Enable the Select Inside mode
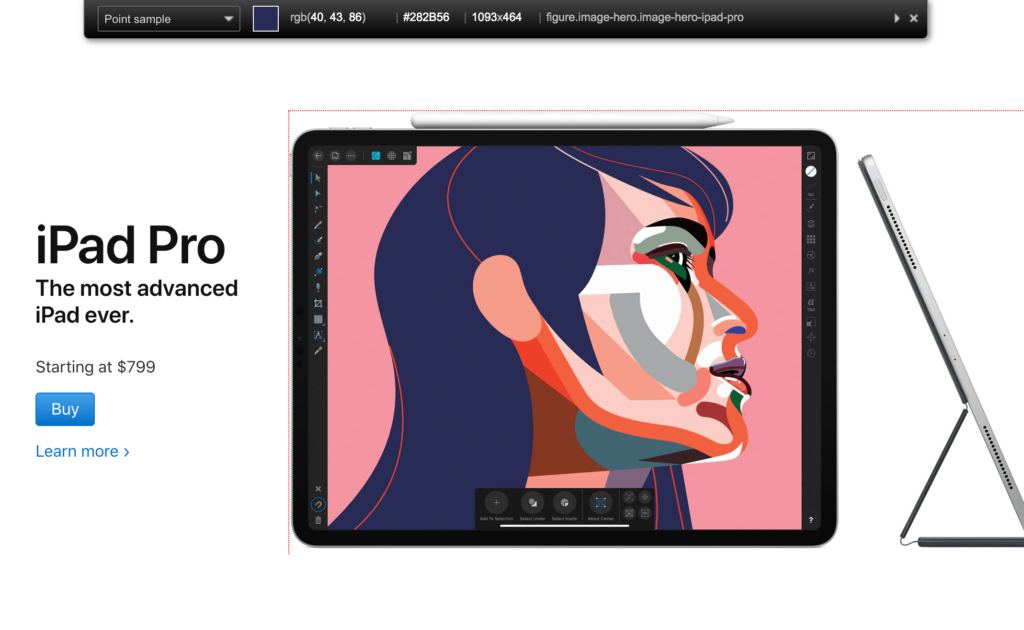This screenshot has height=630, width=1024. 565,503
